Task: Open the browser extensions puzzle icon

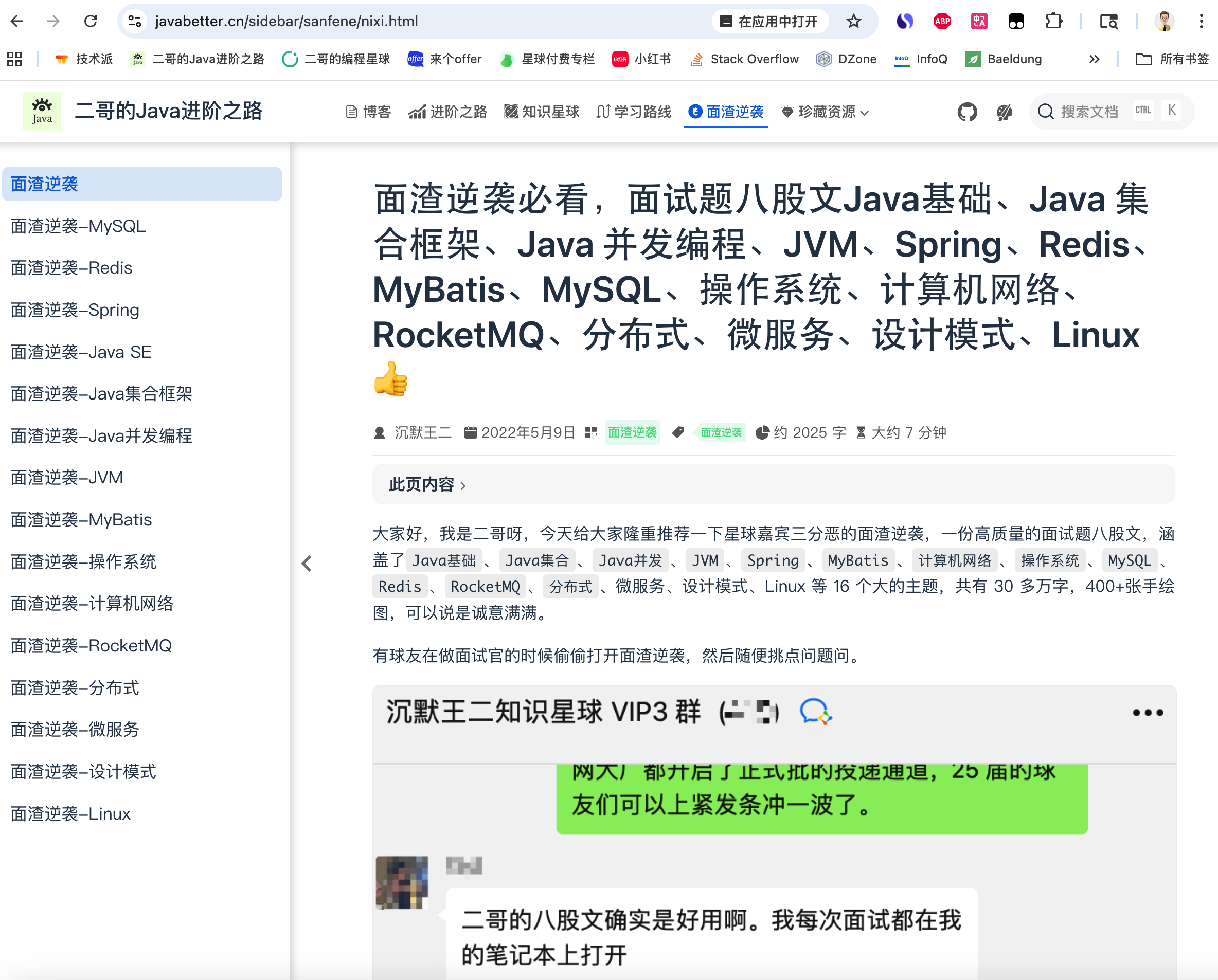Action: (x=1053, y=22)
